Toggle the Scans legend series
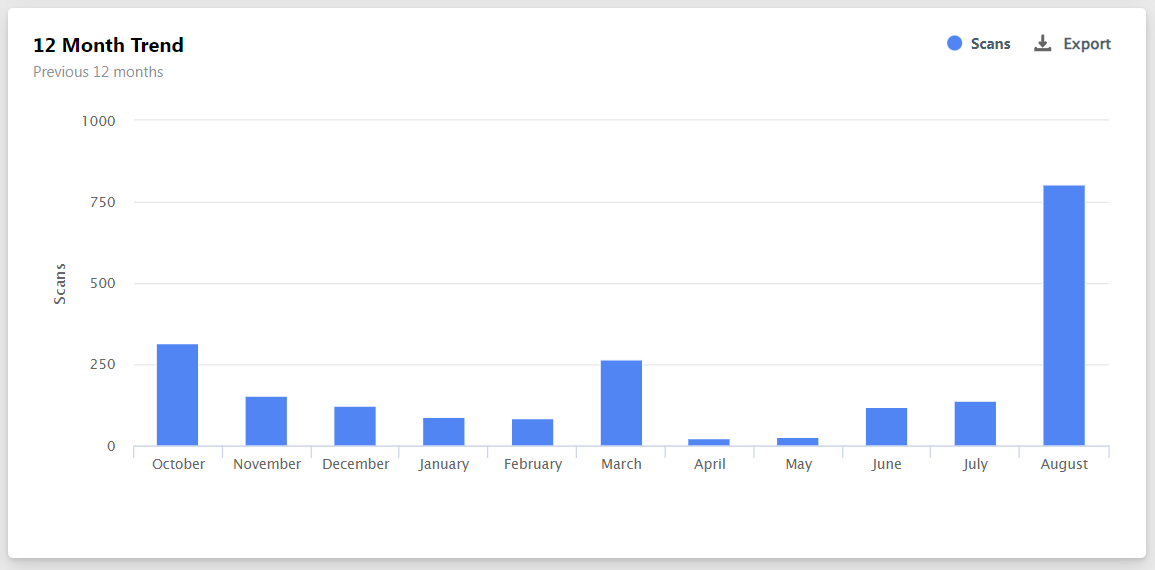1155x570 pixels. [x=990, y=44]
